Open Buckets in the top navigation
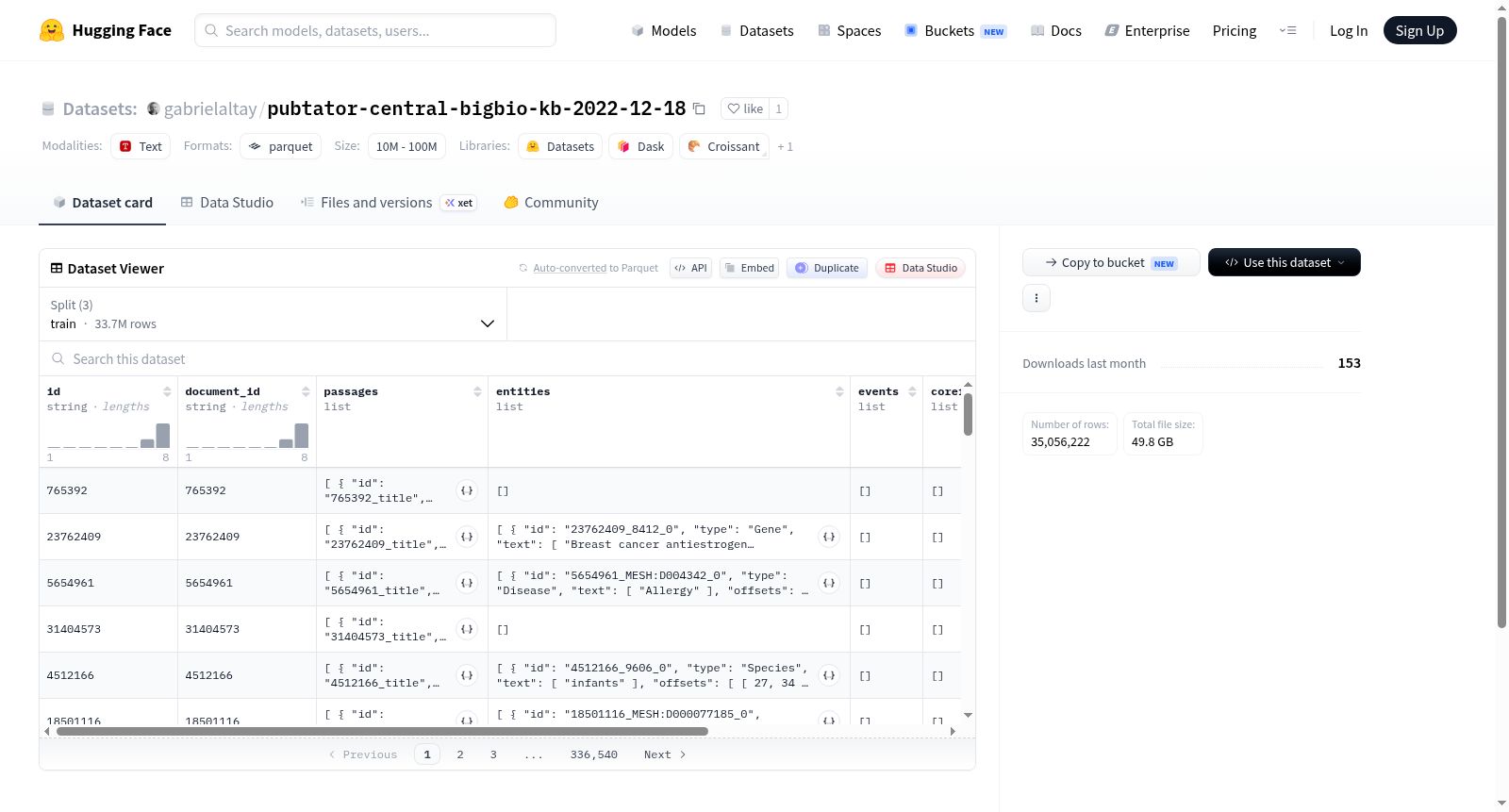This screenshot has width=1509, height=812. [x=955, y=30]
